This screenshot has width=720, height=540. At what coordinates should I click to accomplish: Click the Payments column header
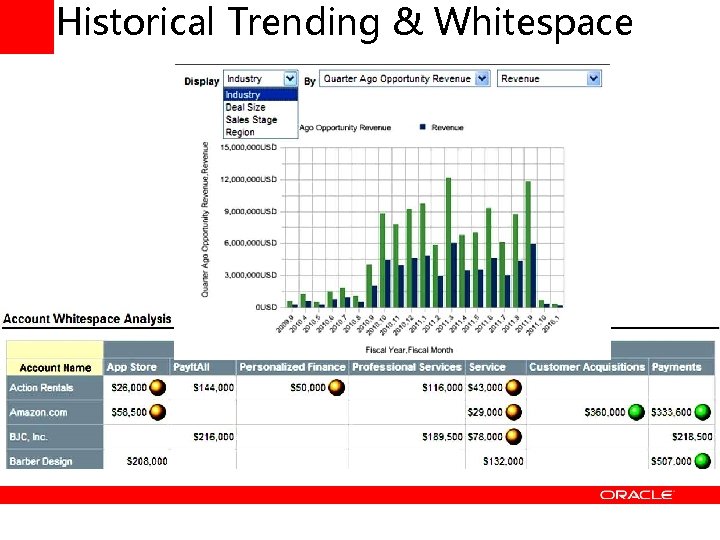[x=681, y=367]
